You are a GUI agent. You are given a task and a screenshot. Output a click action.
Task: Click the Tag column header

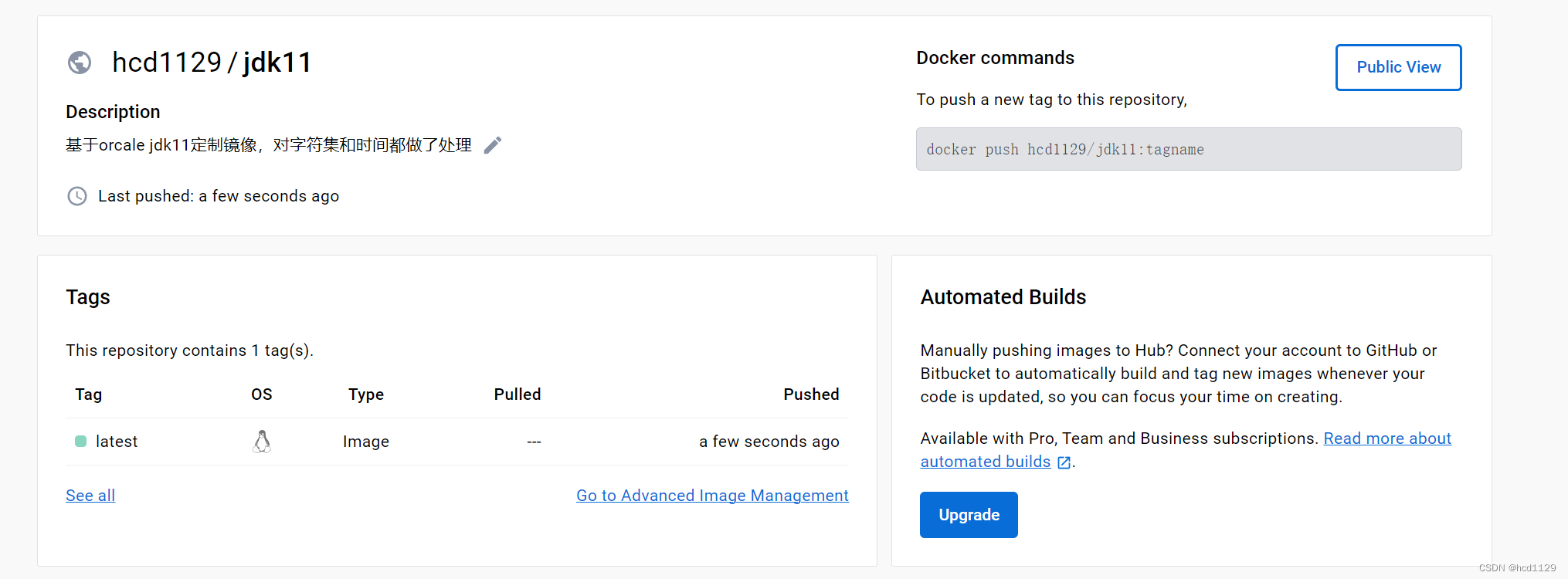click(x=89, y=394)
